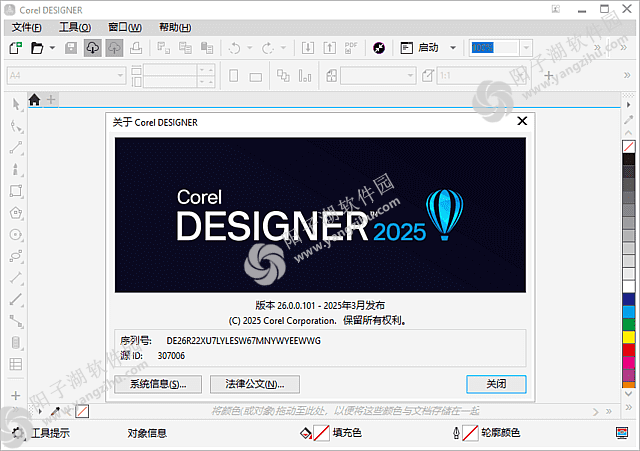Expand the Open file dropdown arrow
Image resolution: width=640 pixels, height=451 pixels.
pos(52,48)
